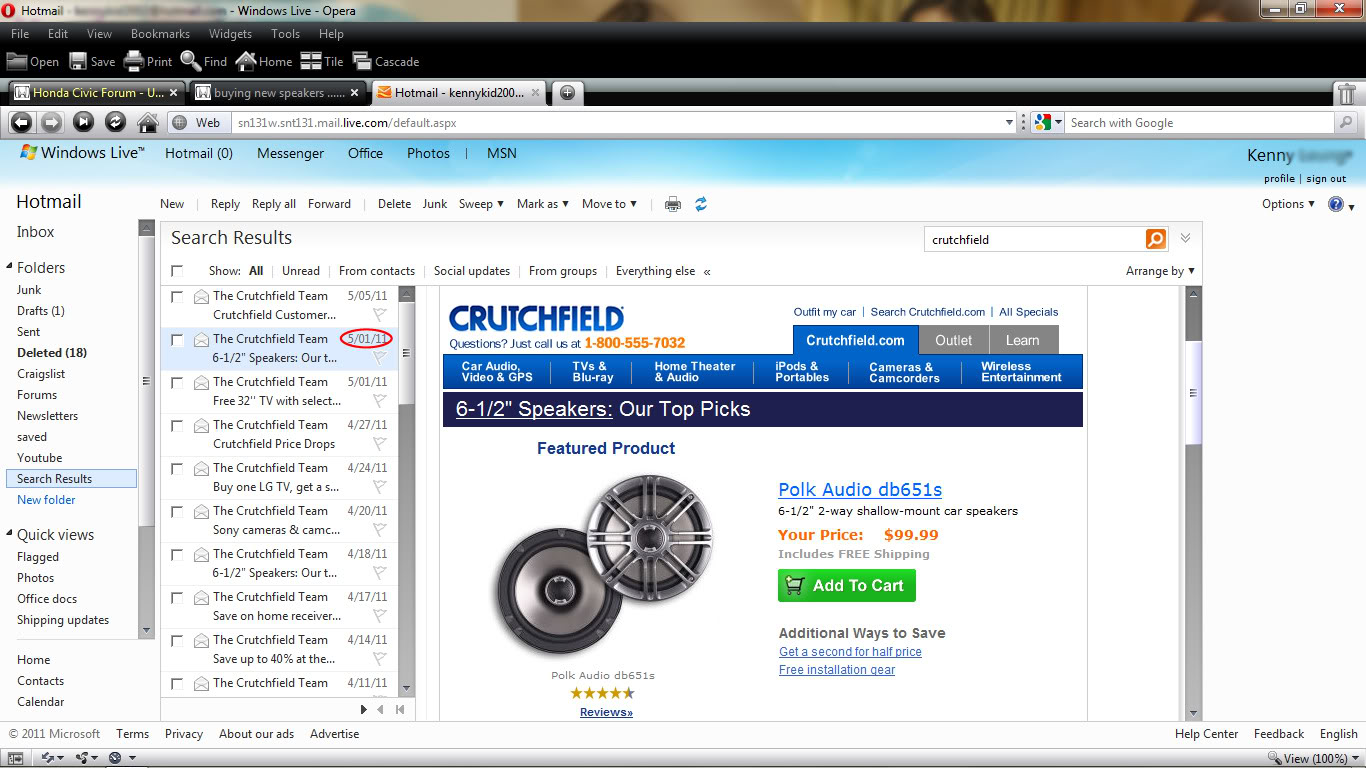Open the Arrange by dropdown
The width and height of the screenshot is (1366, 768).
(x=1160, y=271)
